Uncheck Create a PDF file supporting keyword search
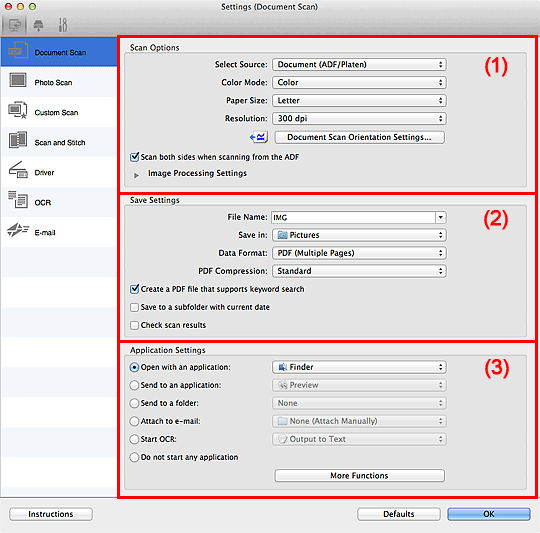Viewport: 540px width, 533px height. [135, 289]
